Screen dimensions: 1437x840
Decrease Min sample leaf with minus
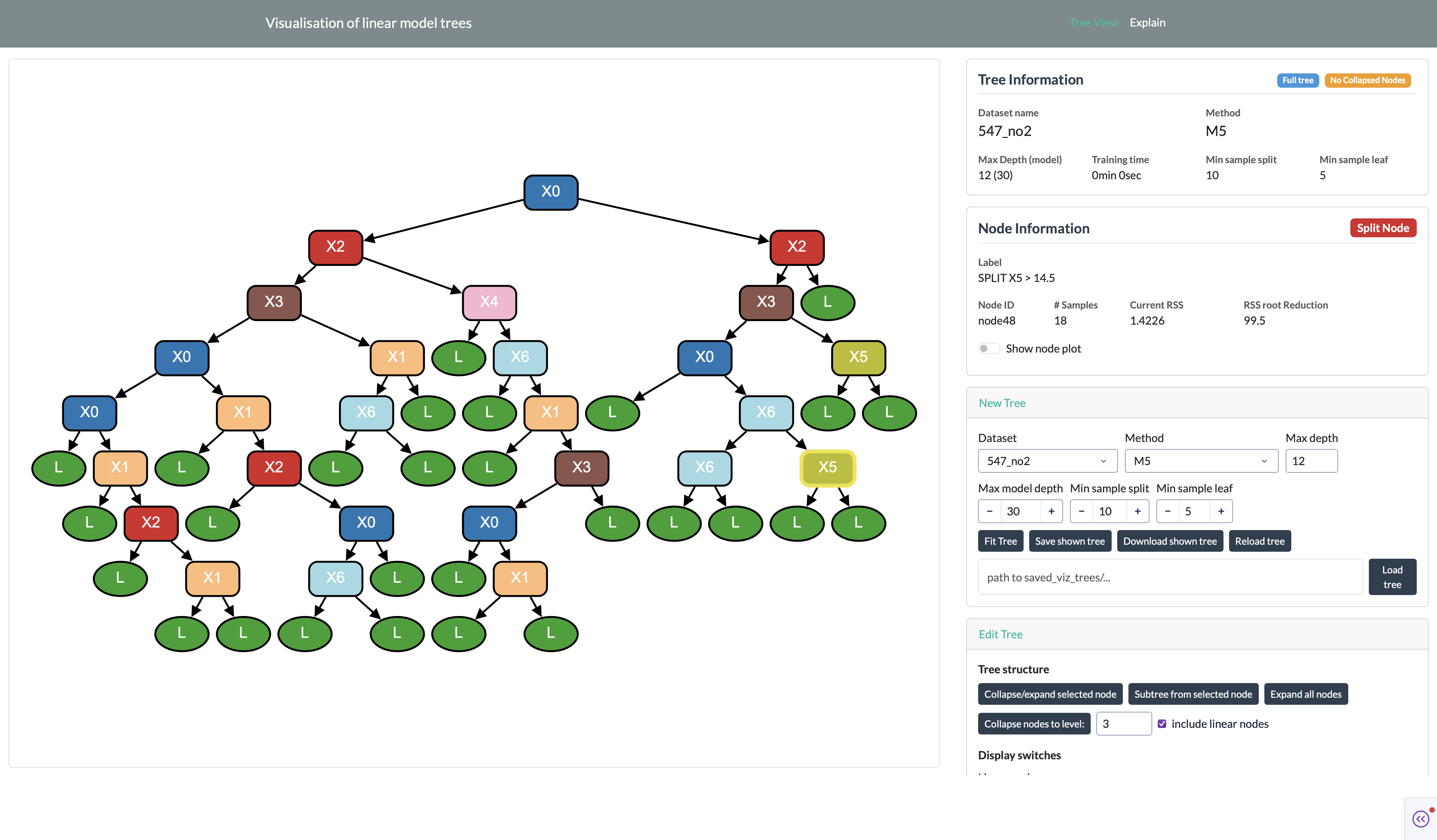(1167, 511)
